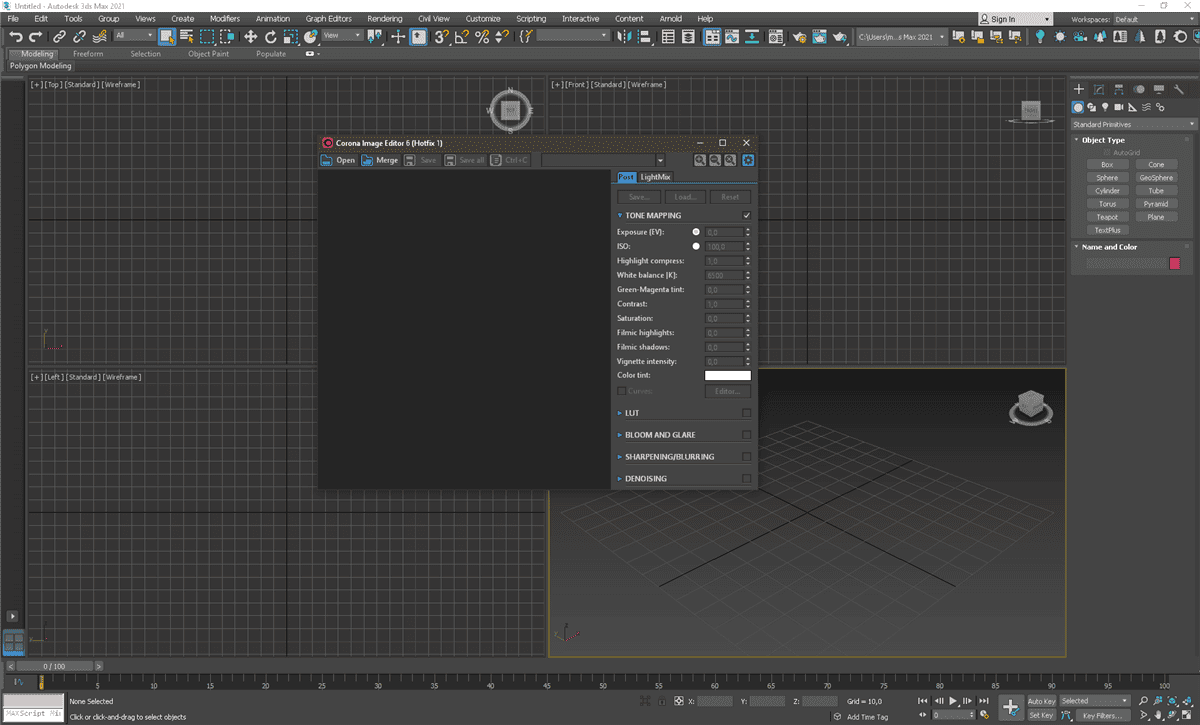Create a Sphere primitive
This screenshot has width=1200, height=725.
(x=1106, y=177)
